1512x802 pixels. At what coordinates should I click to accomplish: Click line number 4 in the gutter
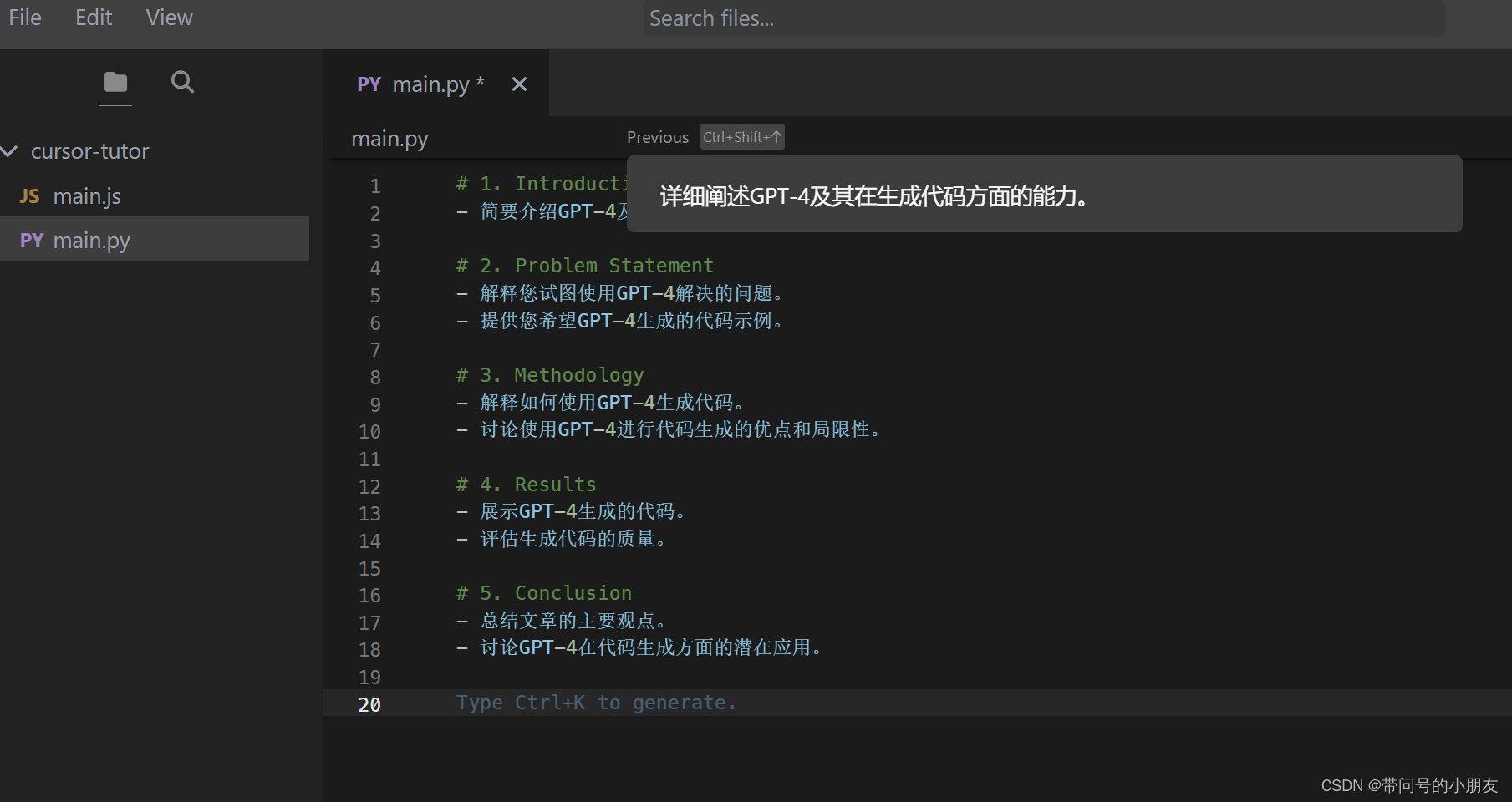375,268
